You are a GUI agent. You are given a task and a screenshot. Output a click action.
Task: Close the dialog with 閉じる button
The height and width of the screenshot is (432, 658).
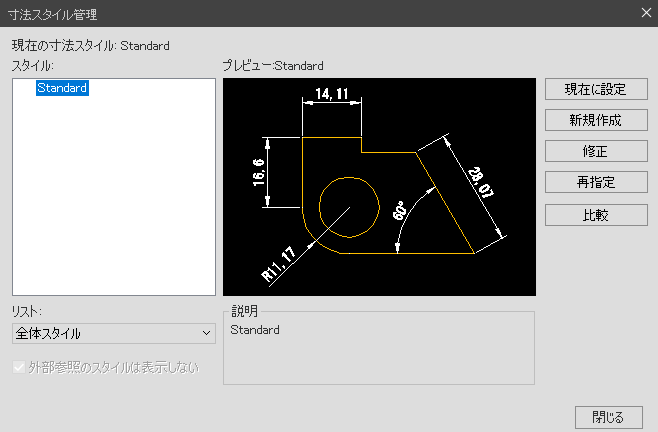[x=608, y=417]
